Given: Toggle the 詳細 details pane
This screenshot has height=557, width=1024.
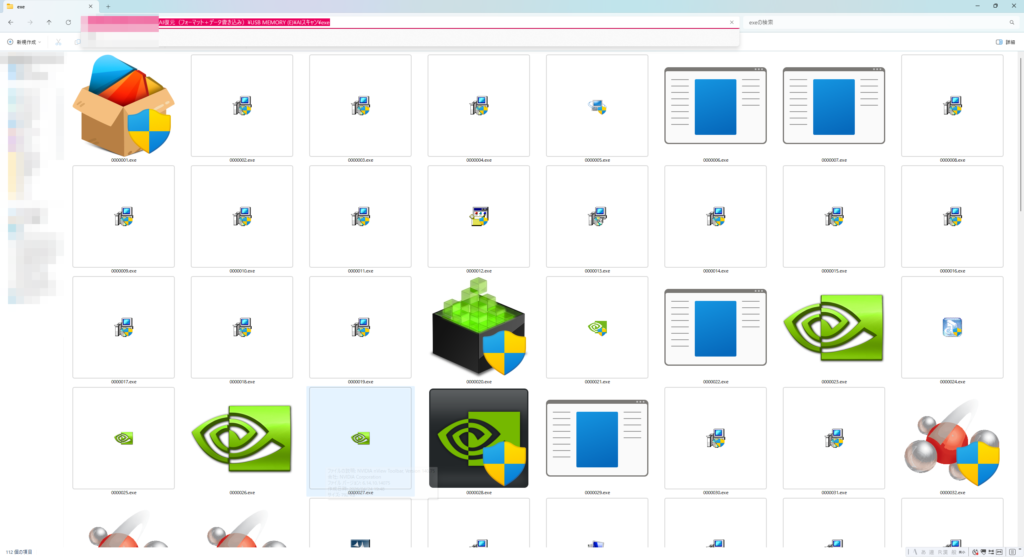Looking at the screenshot, I should pyautogui.click(x=1005, y=42).
